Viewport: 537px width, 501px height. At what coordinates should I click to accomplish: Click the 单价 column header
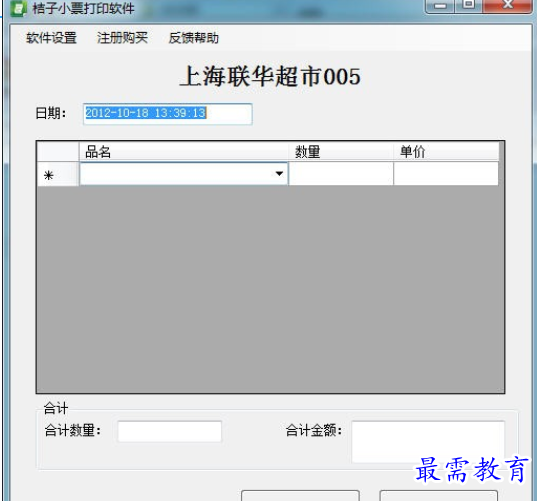click(x=446, y=151)
